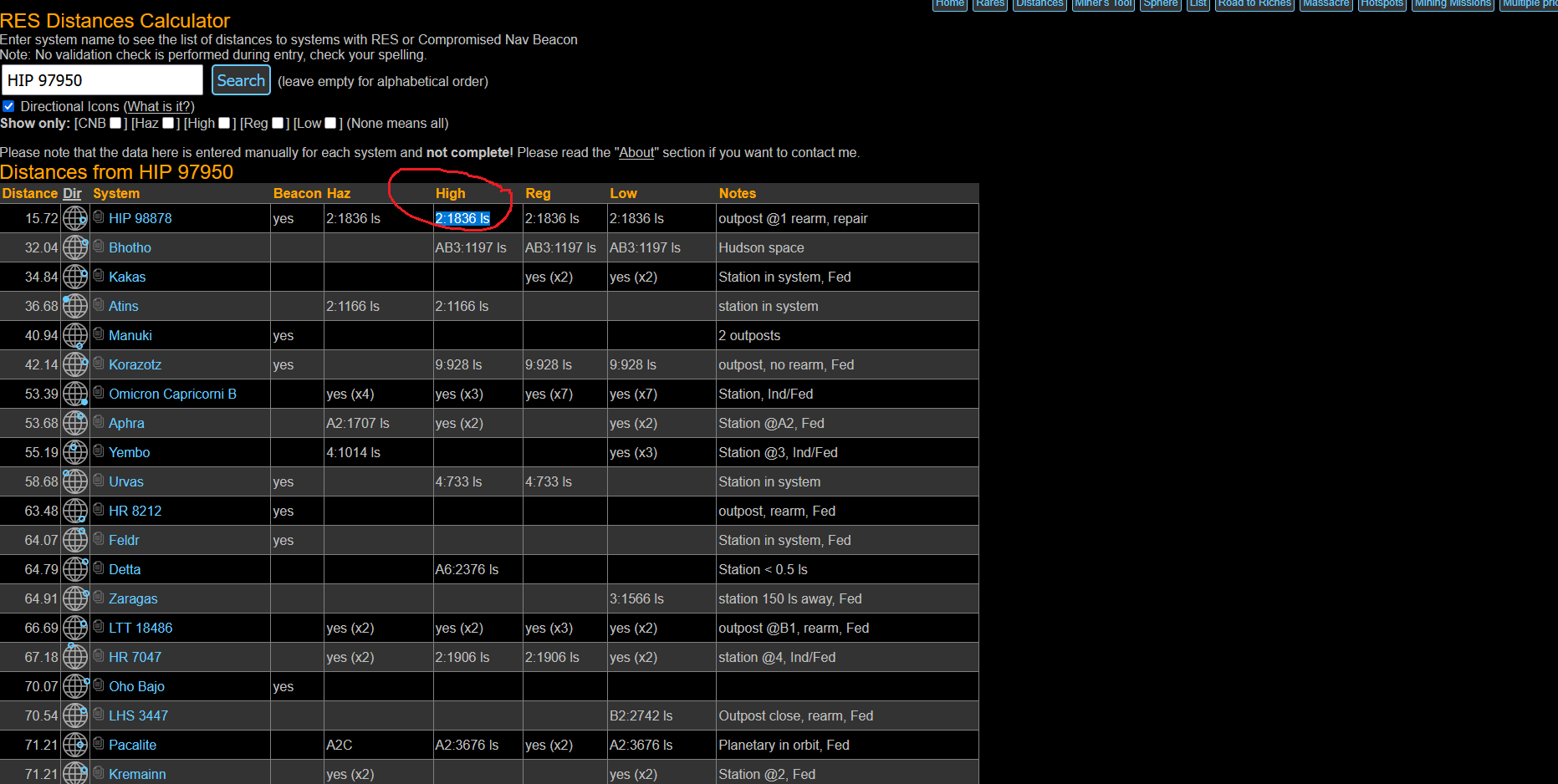The height and width of the screenshot is (784, 1558).
Task: Tick the CNB show-only checkbox
Action: tap(115, 123)
